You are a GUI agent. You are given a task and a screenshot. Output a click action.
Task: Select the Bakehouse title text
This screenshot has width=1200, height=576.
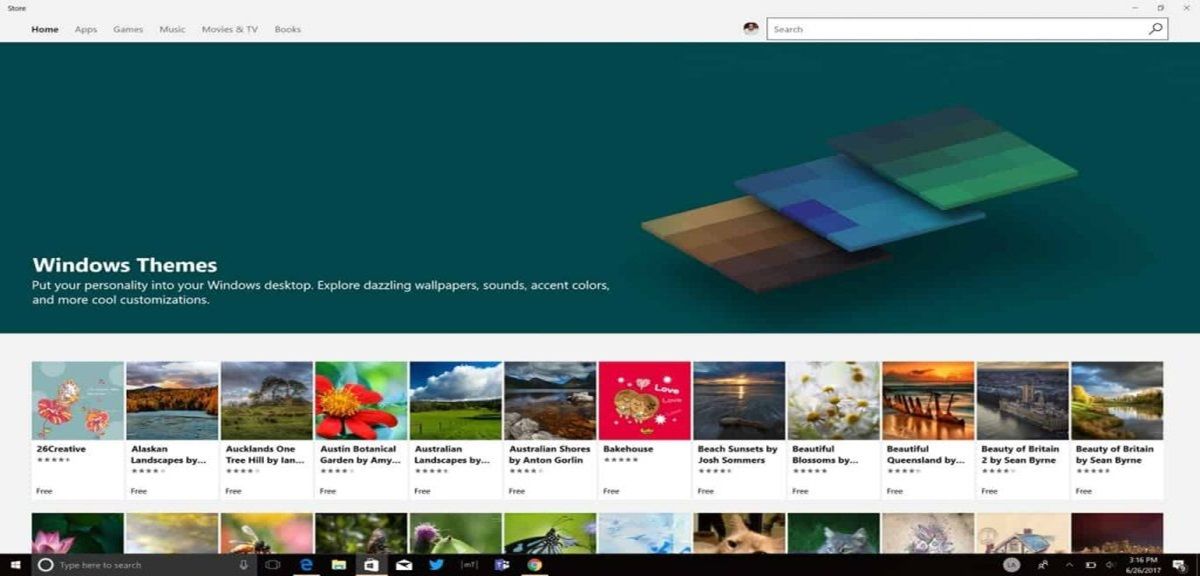pos(628,449)
